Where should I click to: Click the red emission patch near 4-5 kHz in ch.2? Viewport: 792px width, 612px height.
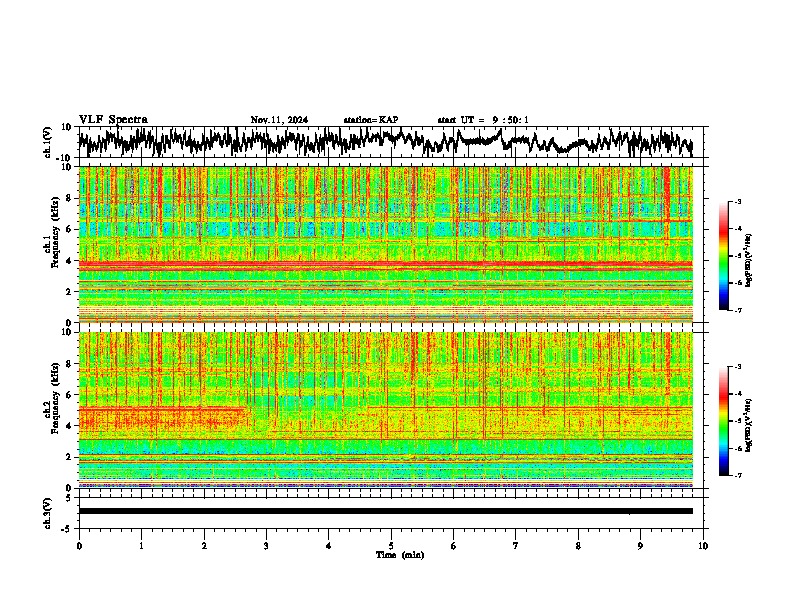(162, 418)
